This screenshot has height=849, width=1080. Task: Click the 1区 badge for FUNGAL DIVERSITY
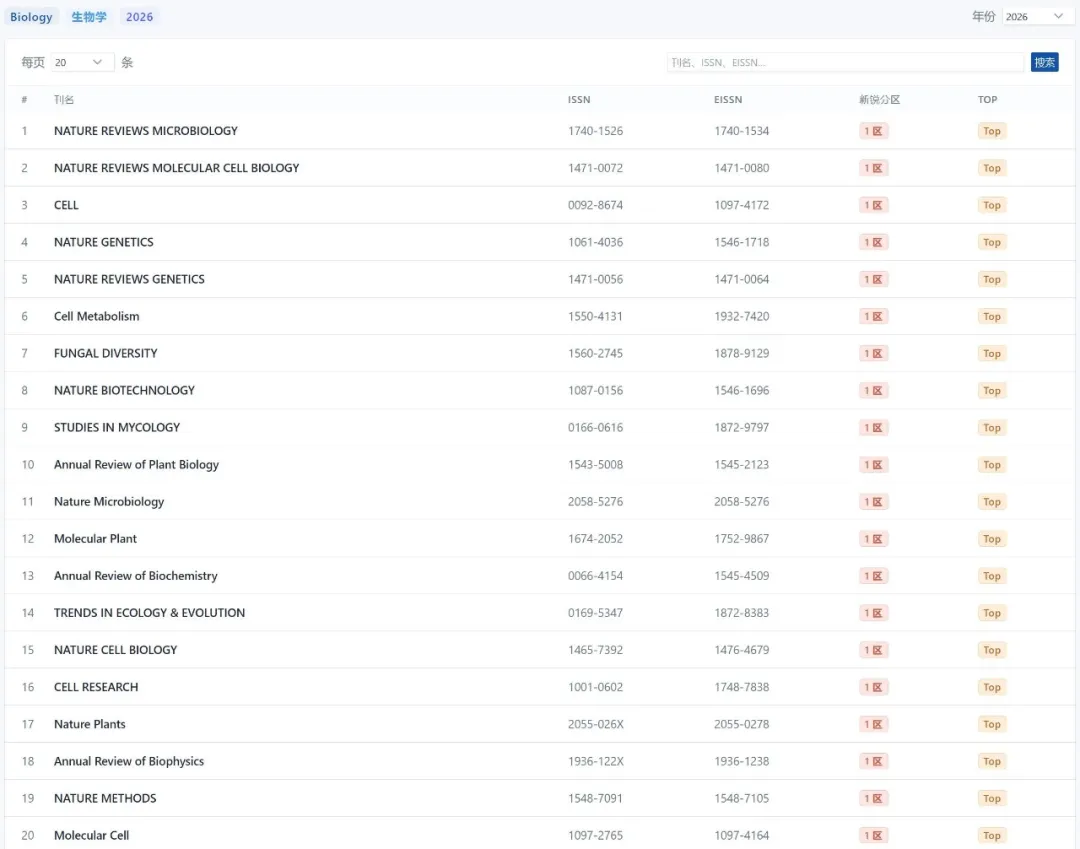(x=873, y=353)
